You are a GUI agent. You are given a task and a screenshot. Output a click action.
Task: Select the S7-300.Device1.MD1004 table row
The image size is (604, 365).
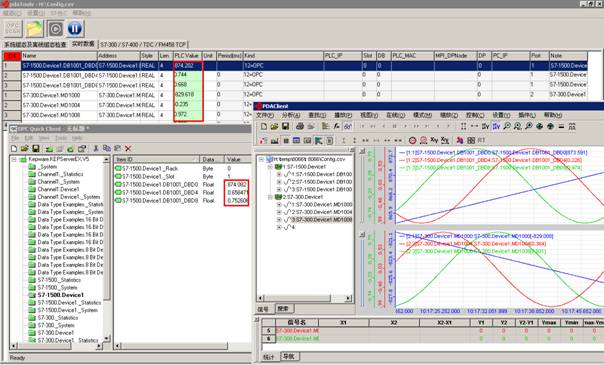click(x=295, y=105)
